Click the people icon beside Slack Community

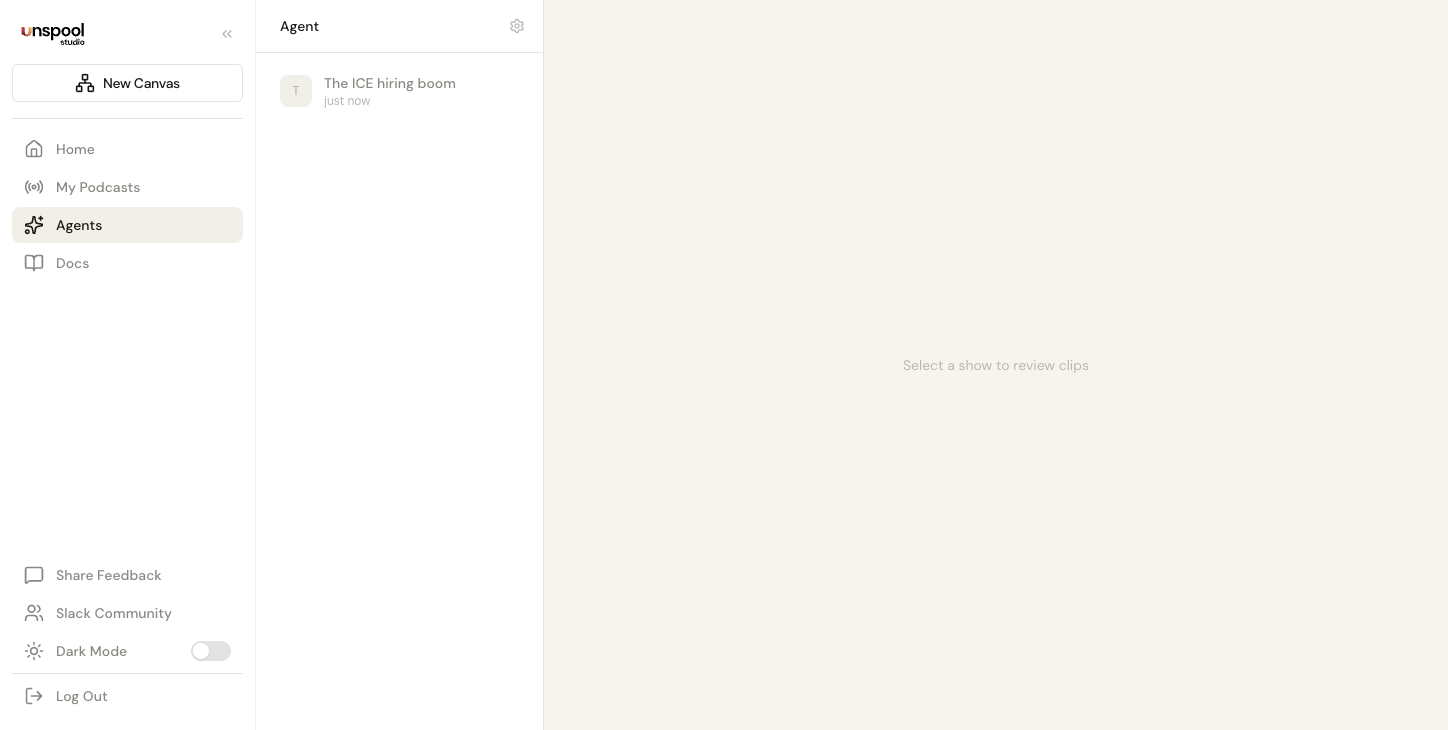tap(34, 613)
